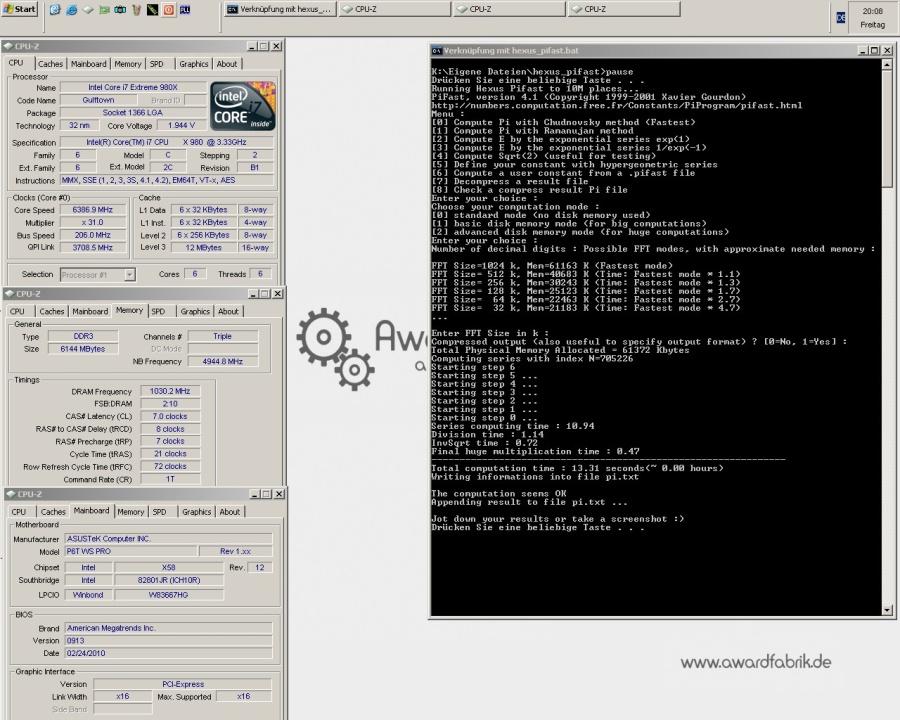The width and height of the screenshot is (900, 720).
Task: Click the memory Size value 6144 MBytes
Action: coord(83,349)
